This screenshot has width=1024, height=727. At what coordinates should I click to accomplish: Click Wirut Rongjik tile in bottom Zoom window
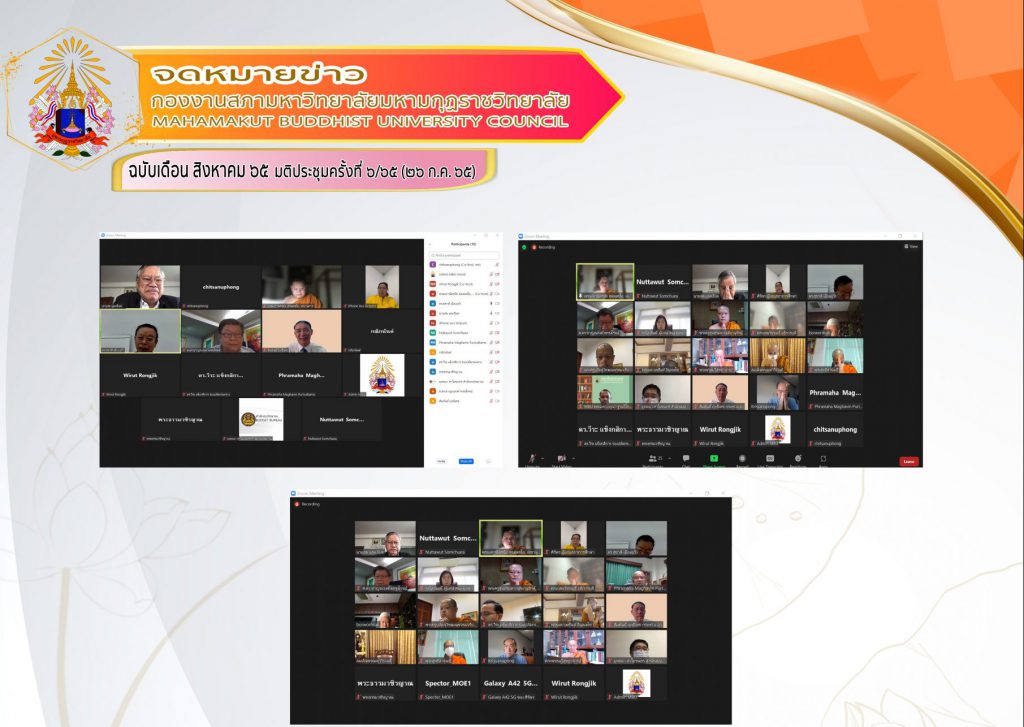(573, 683)
